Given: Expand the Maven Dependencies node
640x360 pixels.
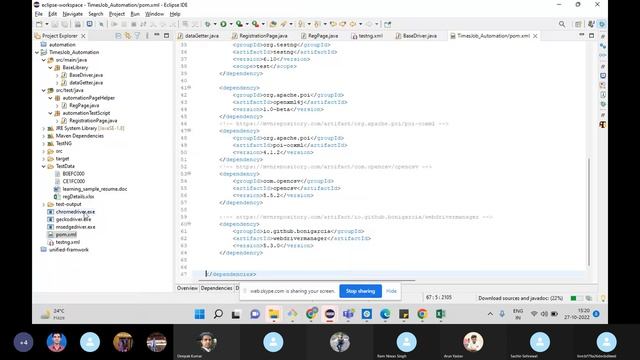Looking at the screenshot, I should pyautogui.click(x=44, y=136).
